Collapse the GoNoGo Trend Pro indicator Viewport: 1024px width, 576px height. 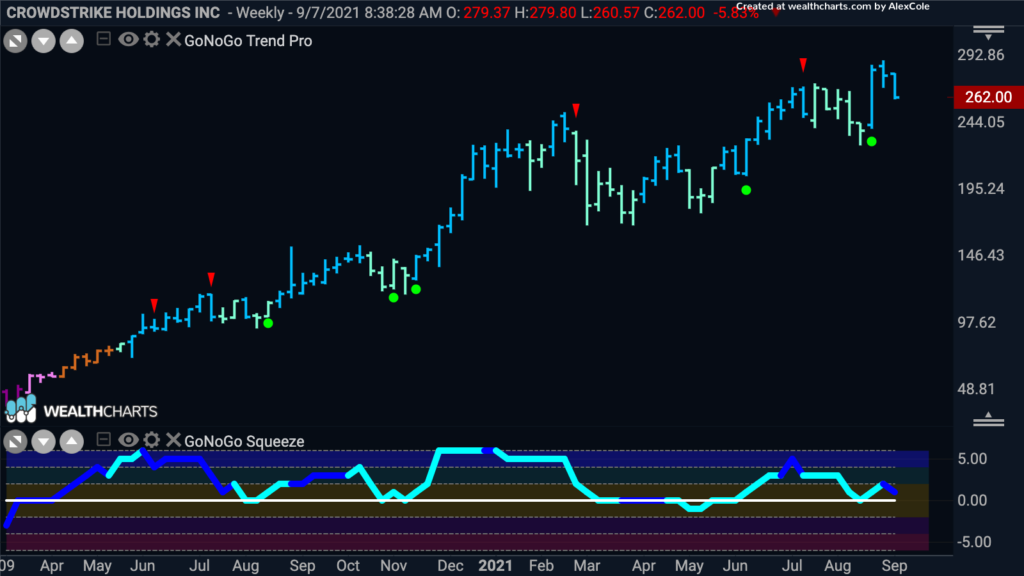103,39
